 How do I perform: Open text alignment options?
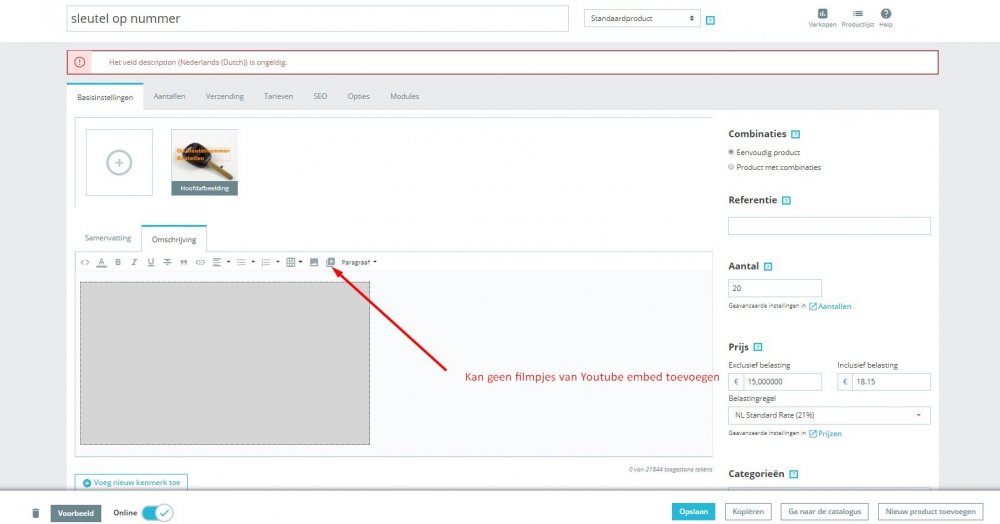tap(221, 262)
